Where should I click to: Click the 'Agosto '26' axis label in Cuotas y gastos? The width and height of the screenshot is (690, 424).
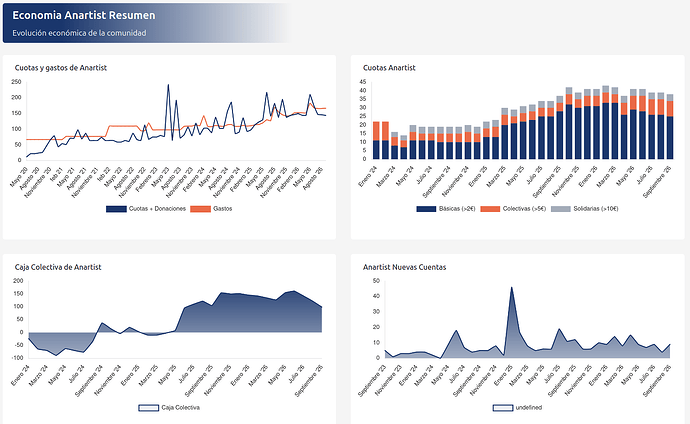315,179
